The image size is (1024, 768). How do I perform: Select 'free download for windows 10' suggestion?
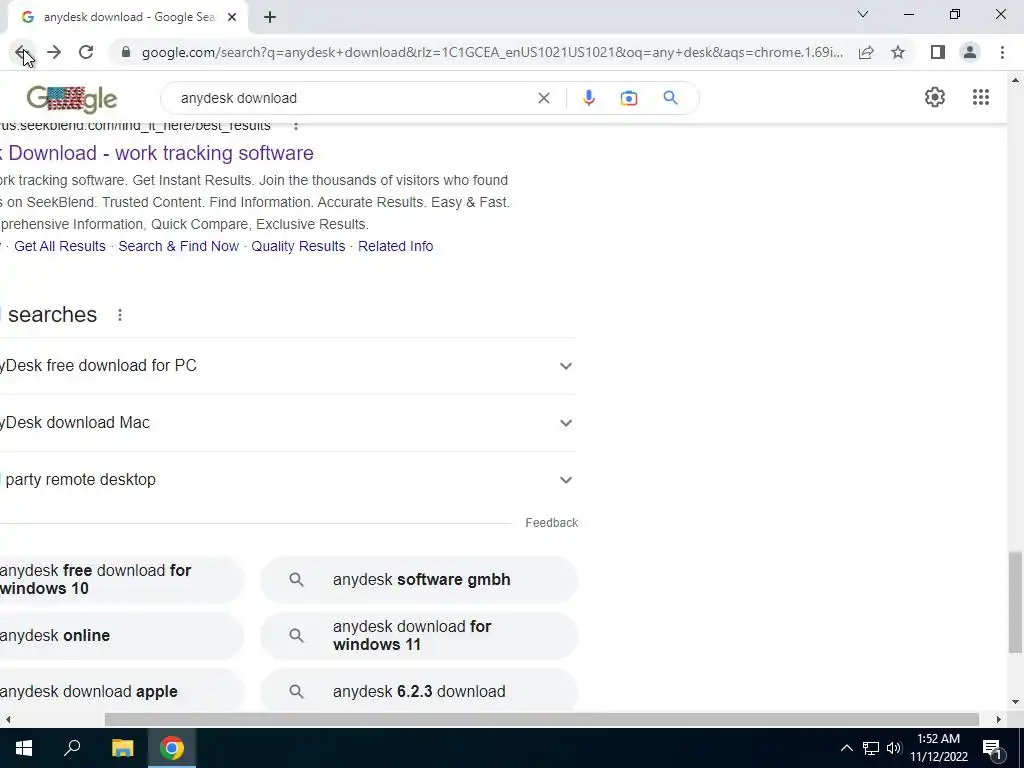click(121, 579)
